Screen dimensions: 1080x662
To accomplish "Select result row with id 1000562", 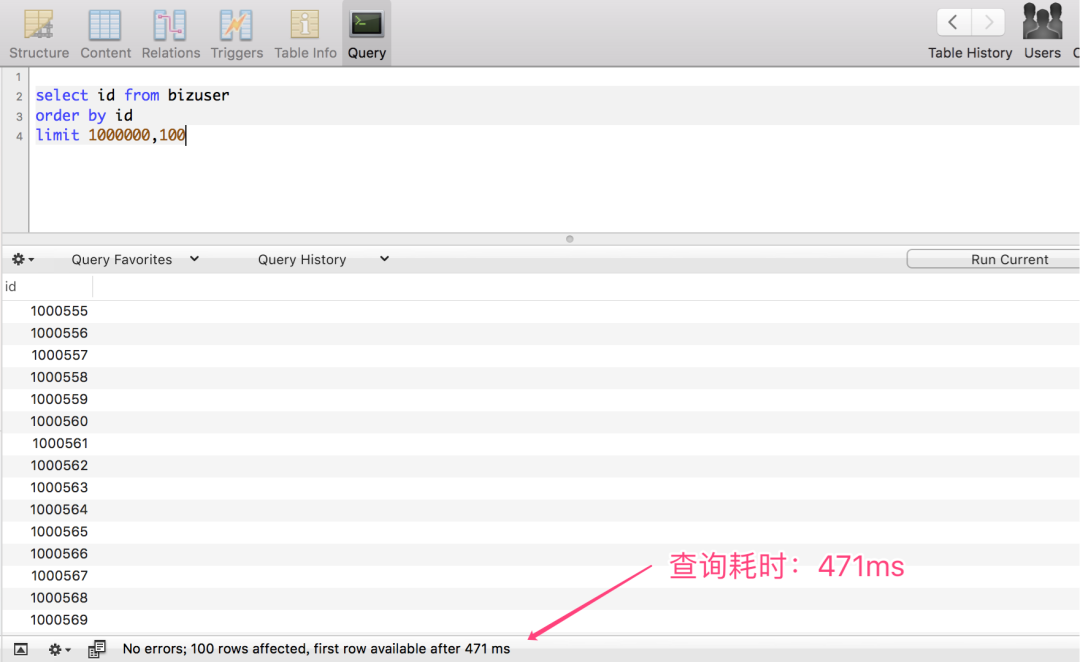I will (59, 465).
